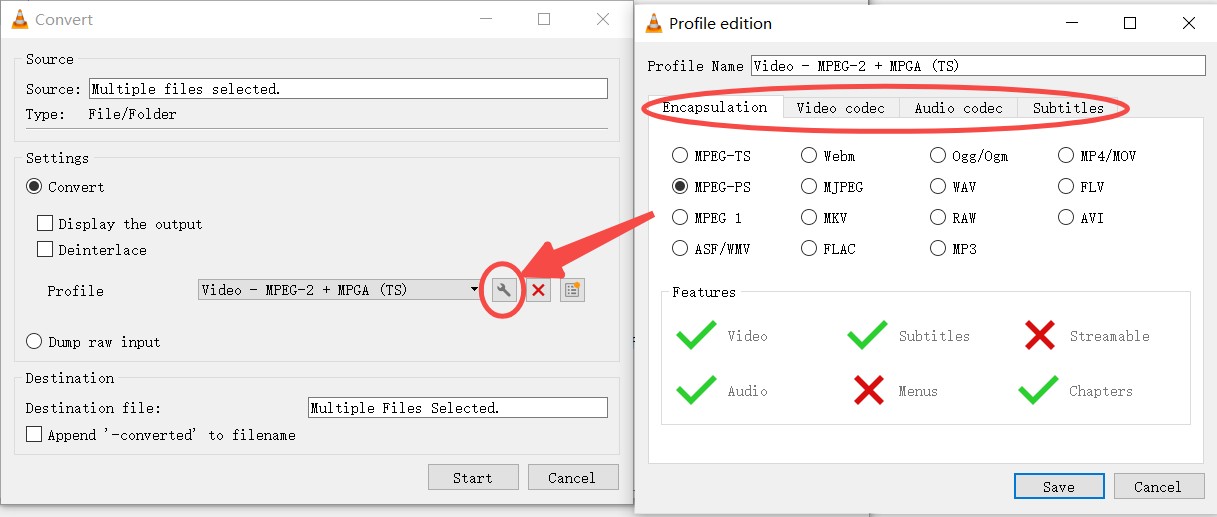Image resolution: width=1217 pixels, height=517 pixels.
Task: Select FLAC as encapsulation
Action: pos(809,249)
